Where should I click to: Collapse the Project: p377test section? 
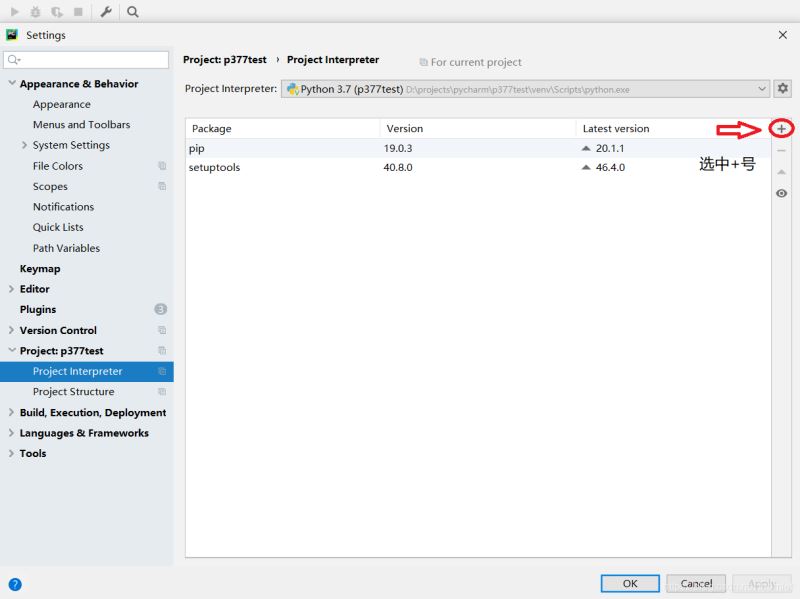(12, 351)
